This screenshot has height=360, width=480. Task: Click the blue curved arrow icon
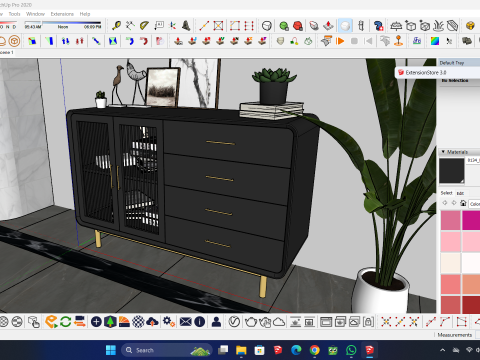pyautogui.click(x=130, y=41)
